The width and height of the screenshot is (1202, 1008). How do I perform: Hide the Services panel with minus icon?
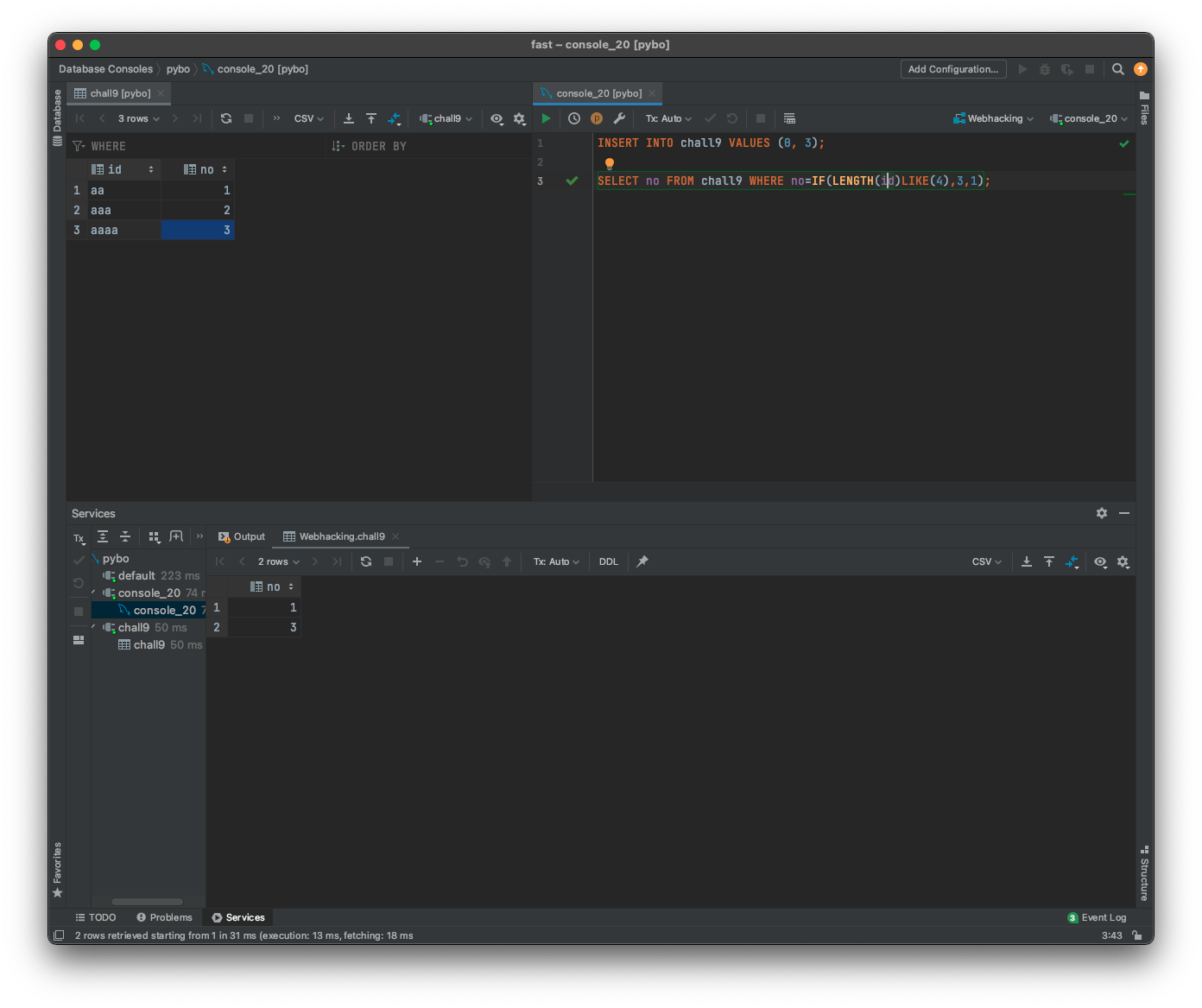tap(1124, 513)
